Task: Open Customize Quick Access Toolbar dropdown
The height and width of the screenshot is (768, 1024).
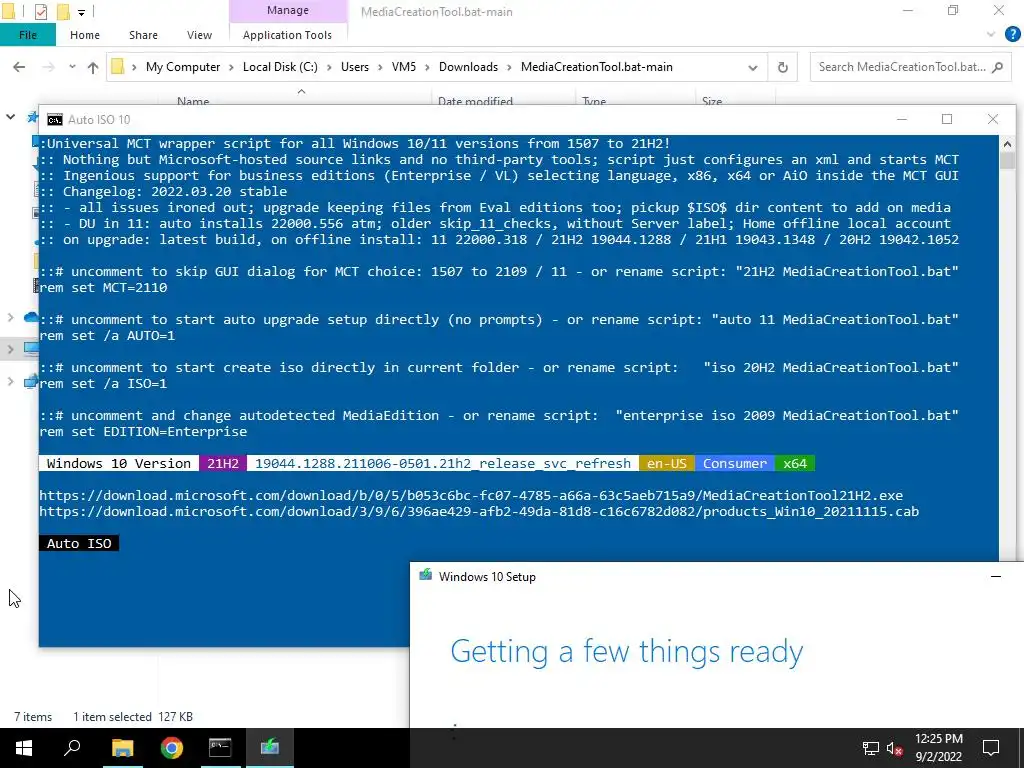Action: 81,12
